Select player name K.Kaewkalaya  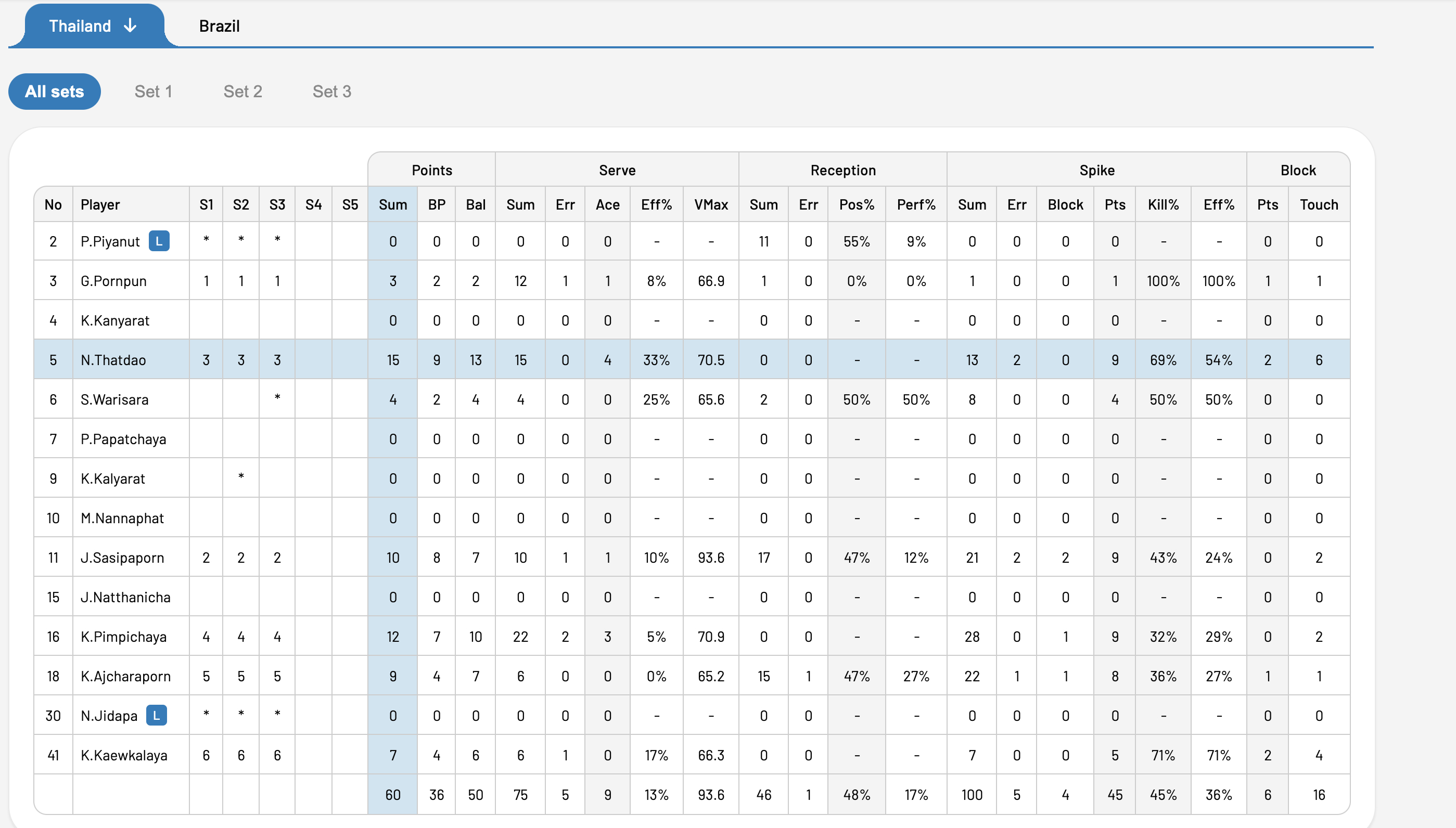click(124, 755)
